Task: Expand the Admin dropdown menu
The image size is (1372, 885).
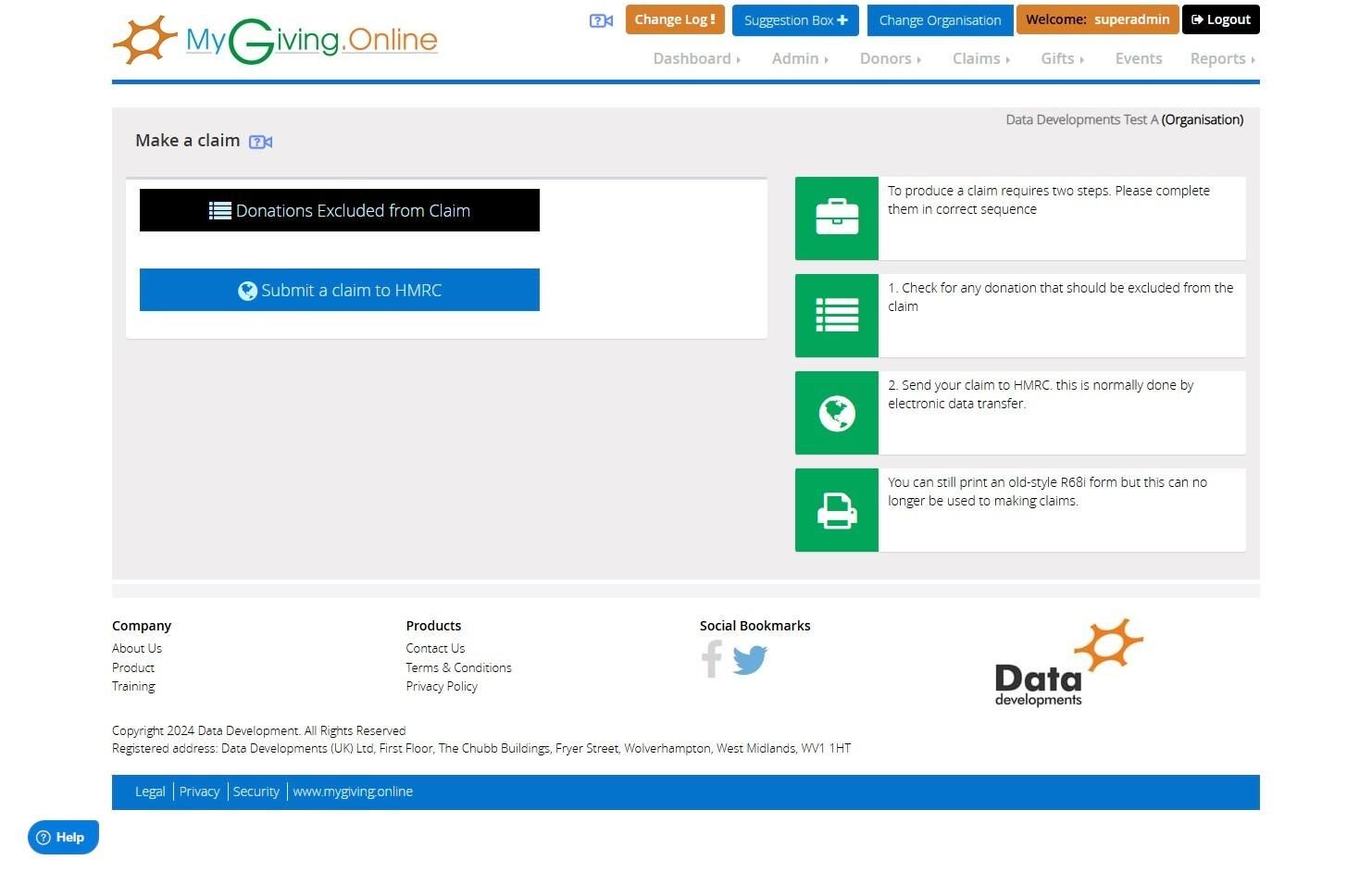Action: [800, 58]
